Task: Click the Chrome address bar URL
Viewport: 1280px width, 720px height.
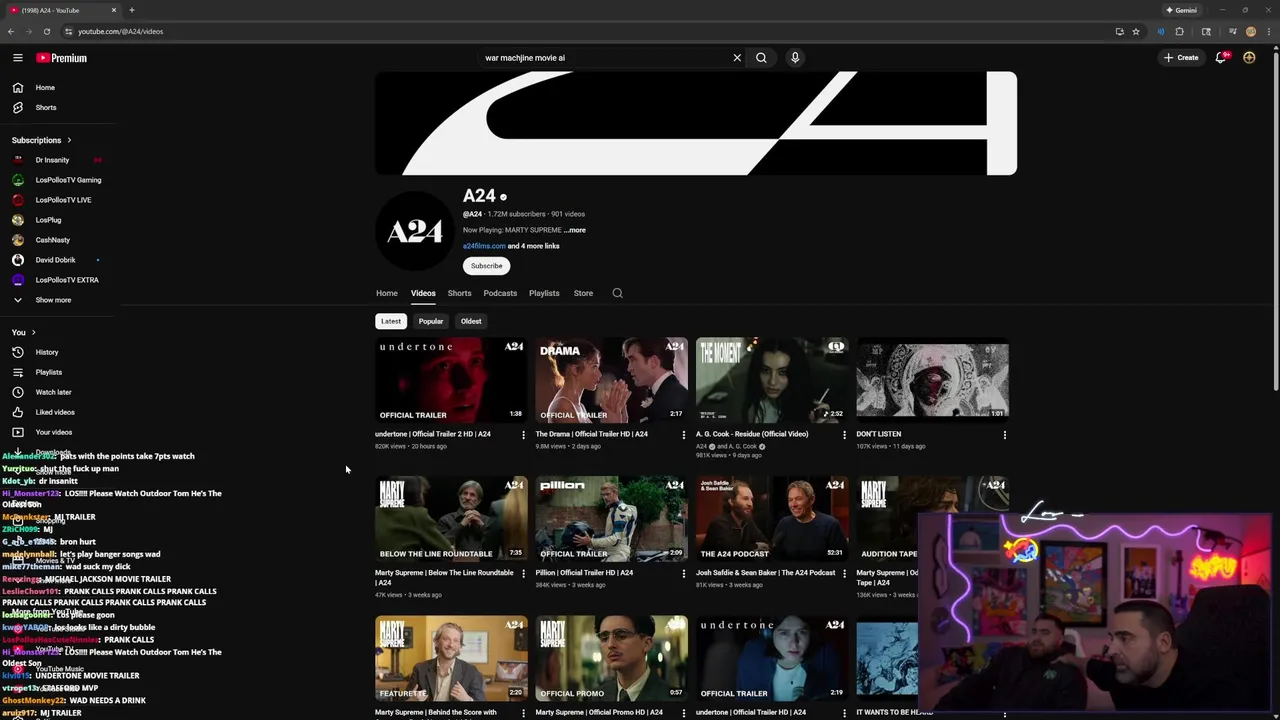Action: [x=121, y=31]
